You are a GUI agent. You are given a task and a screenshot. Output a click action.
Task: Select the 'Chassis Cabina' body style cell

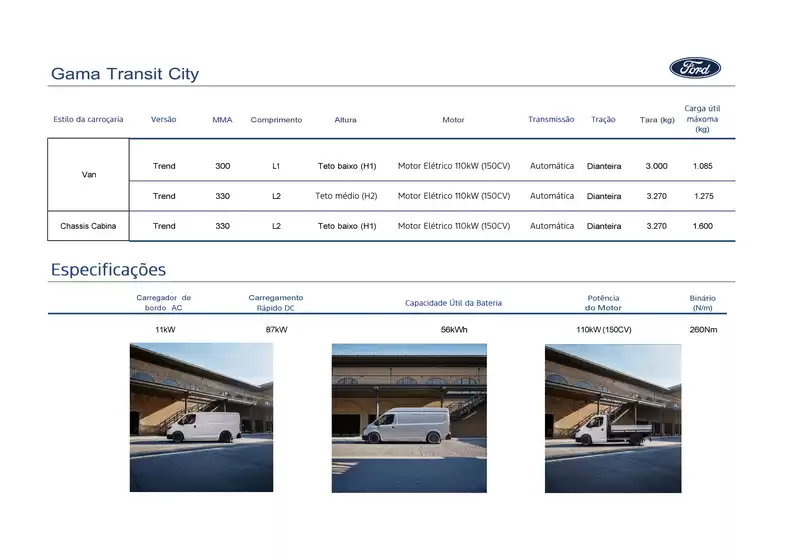89,226
